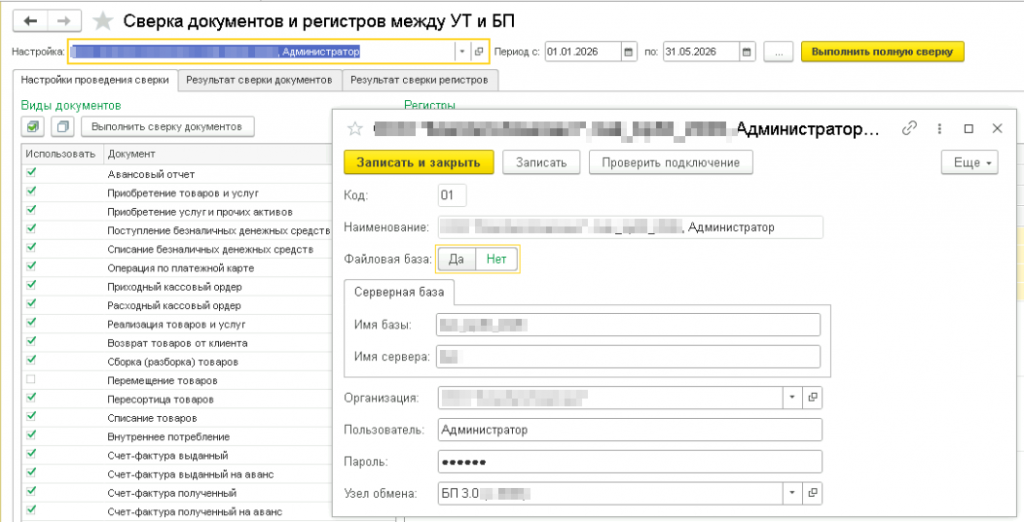1024x522 pixels.
Task: Favorite star in the settings dialog header
Action: click(x=355, y=129)
